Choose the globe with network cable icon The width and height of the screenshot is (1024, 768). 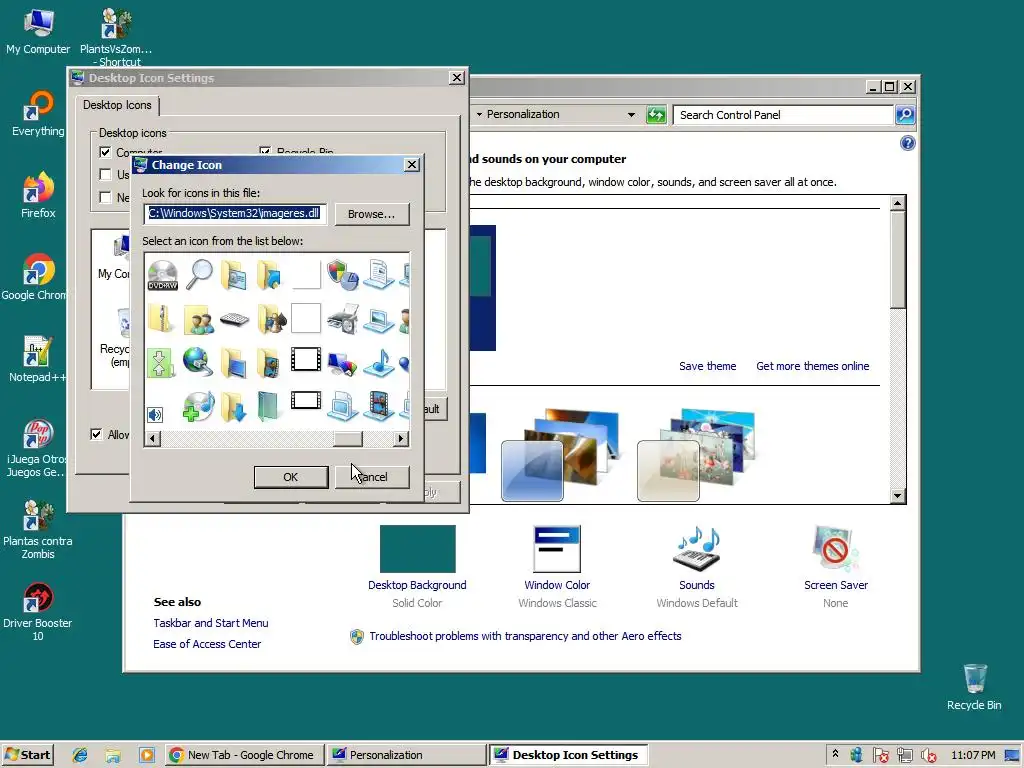point(197,362)
